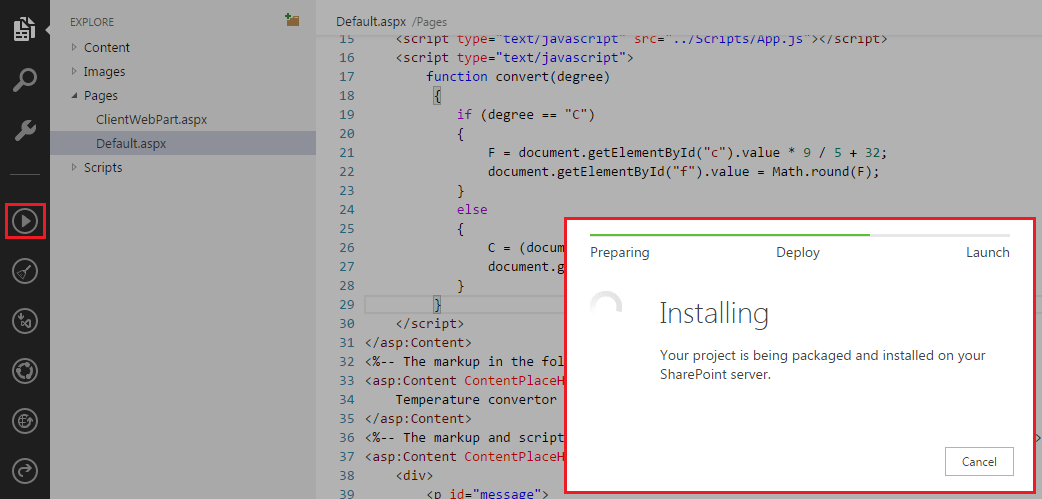This screenshot has height=499, width=1042.
Task: Open project Properties wrench icon
Action: [25, 130]
